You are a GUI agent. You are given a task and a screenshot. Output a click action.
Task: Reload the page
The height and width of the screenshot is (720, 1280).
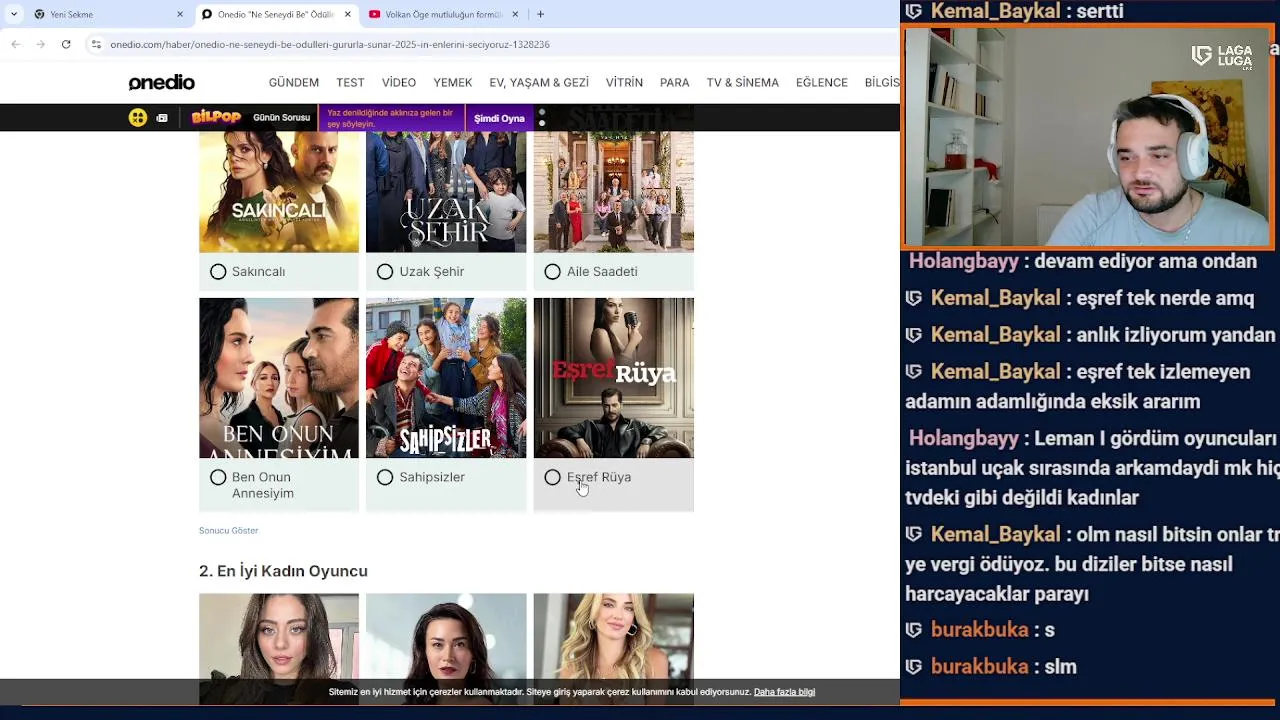(66, 44)
